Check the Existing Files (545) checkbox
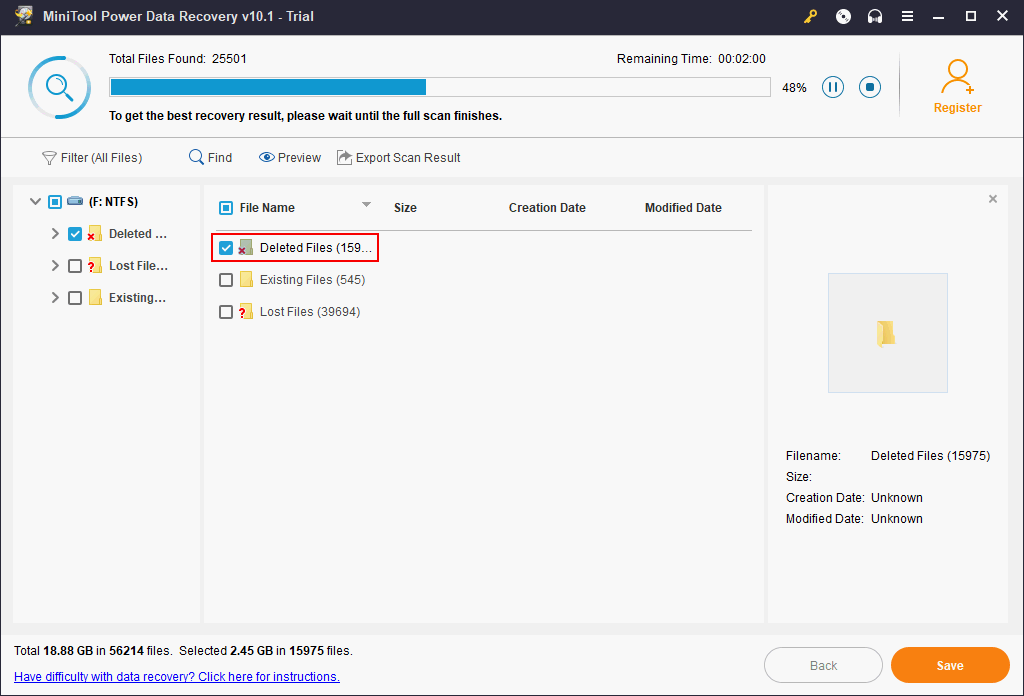Viewport: 1024px width, 696px height. click(226, 280)
